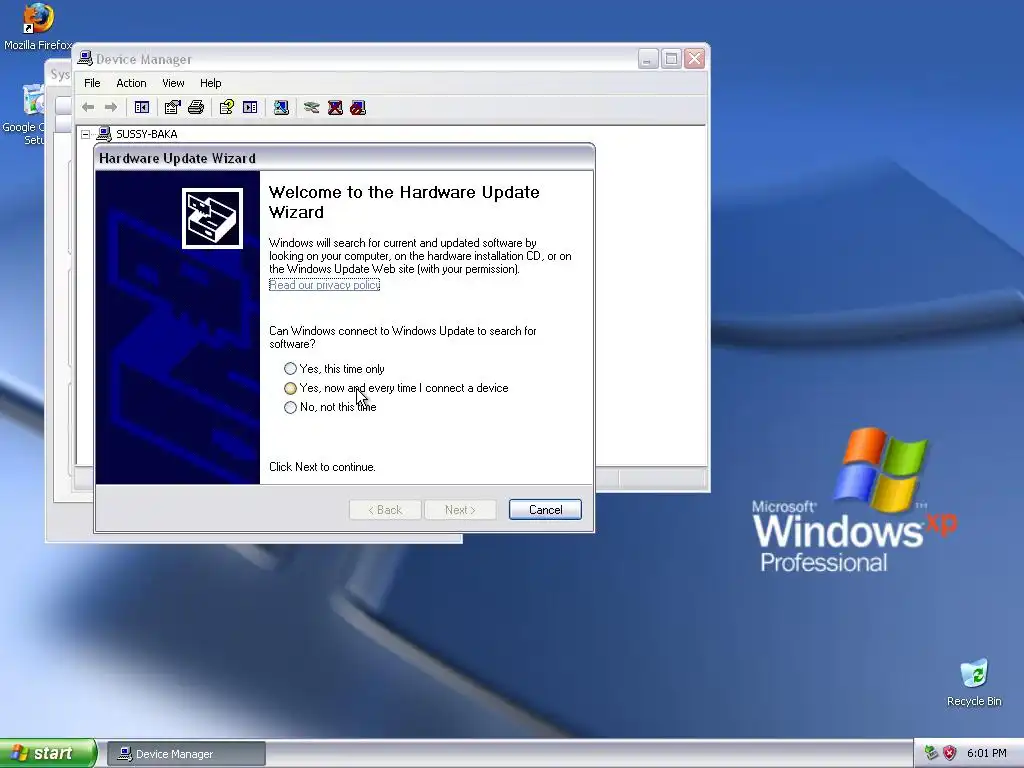Screen dimensions: 1024x768
Task: Click the Next button in the wizard
Action: tap(460, 509)
